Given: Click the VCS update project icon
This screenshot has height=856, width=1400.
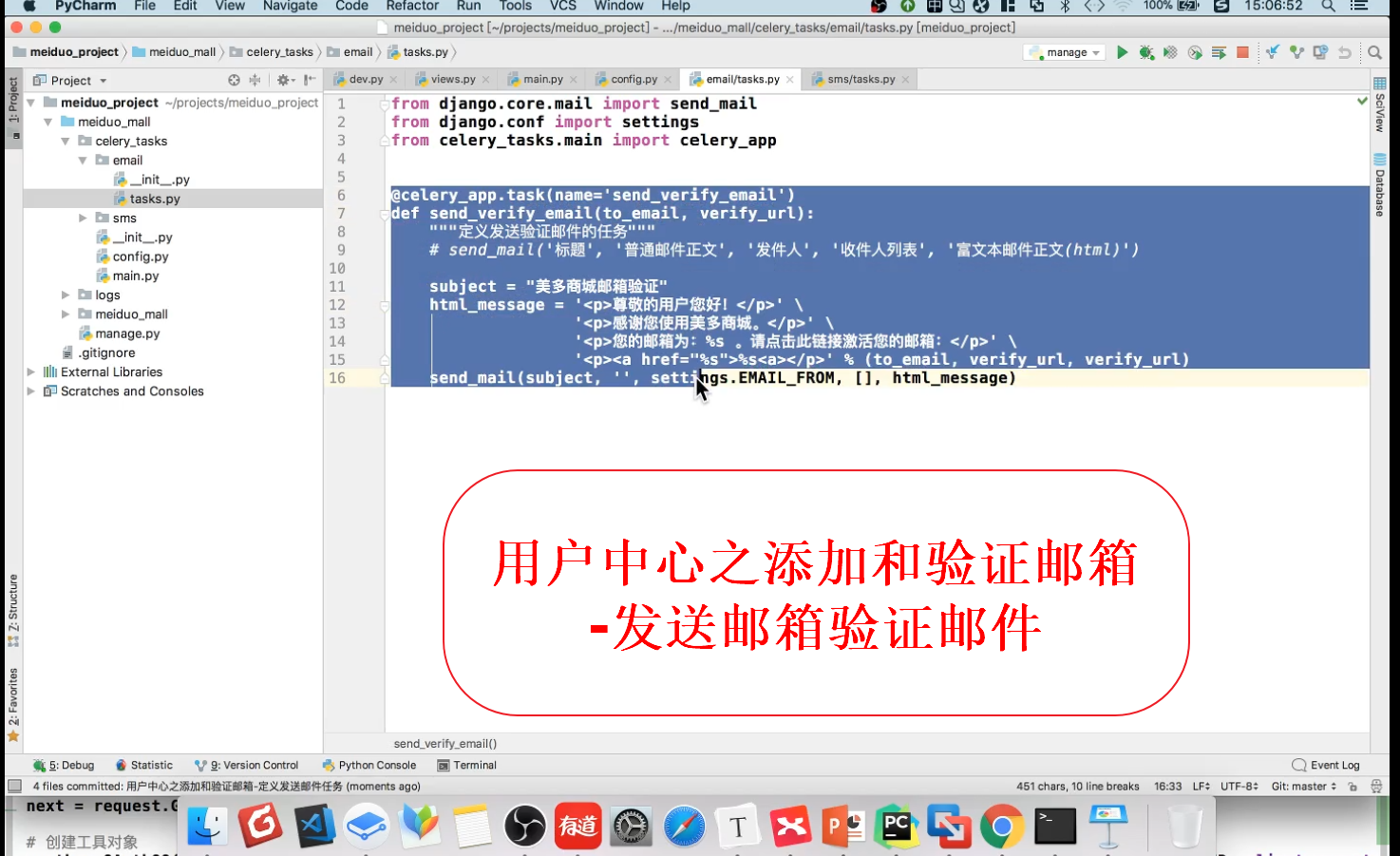Looking at the screenshot, I should pyautogui.click(x=1272, y=52).
